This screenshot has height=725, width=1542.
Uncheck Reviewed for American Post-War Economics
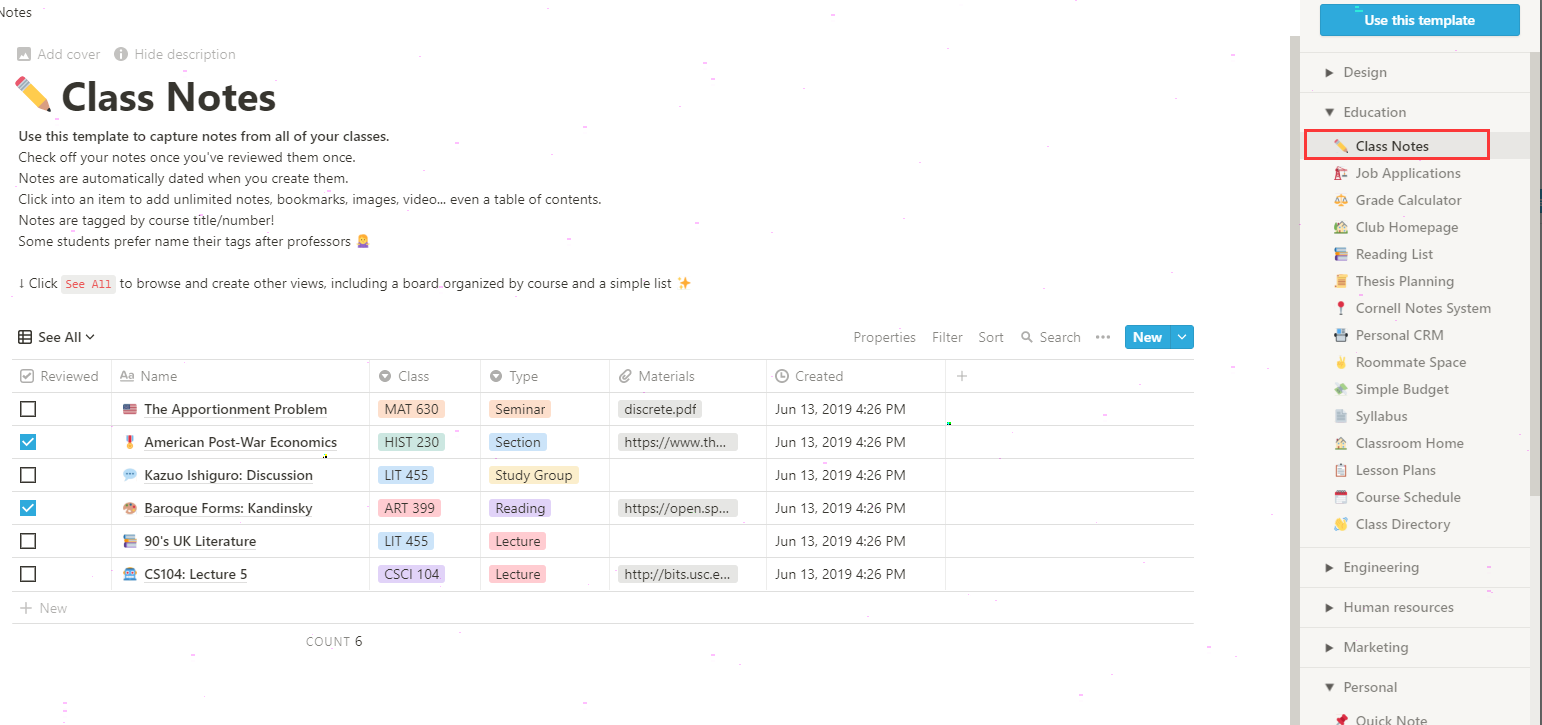tap(28, 442)
